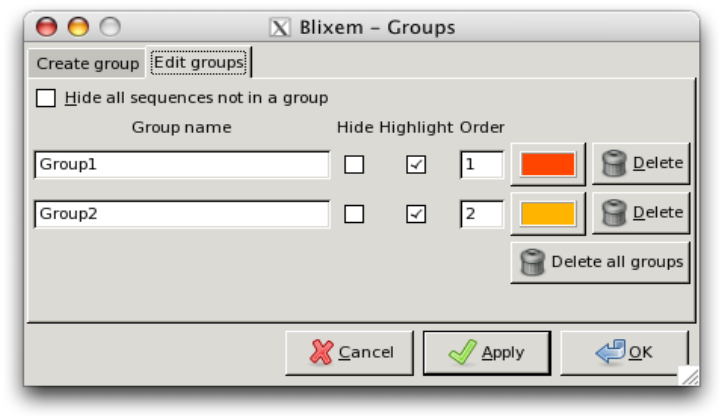Open the orange-red color swatch for Group1
Screen dimensions: 724x420
548,165
